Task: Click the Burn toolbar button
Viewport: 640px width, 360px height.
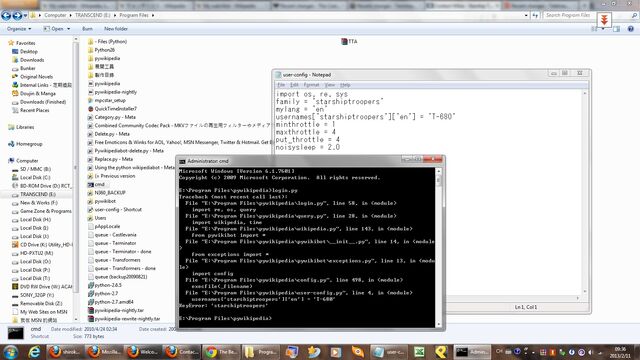Action: [x=87, y=29]
